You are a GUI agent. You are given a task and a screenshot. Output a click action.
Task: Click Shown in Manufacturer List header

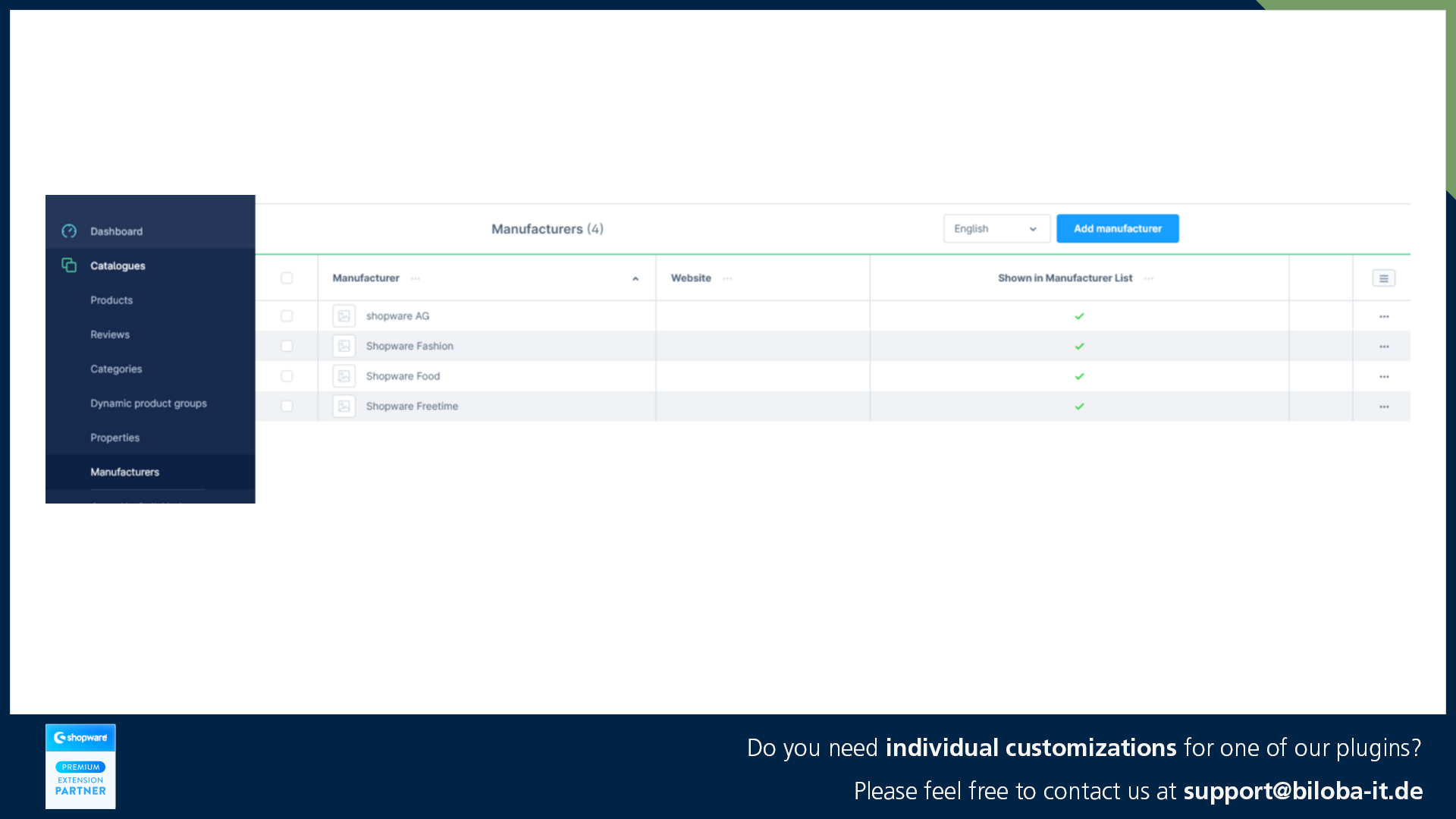[x=1065, y=278]
